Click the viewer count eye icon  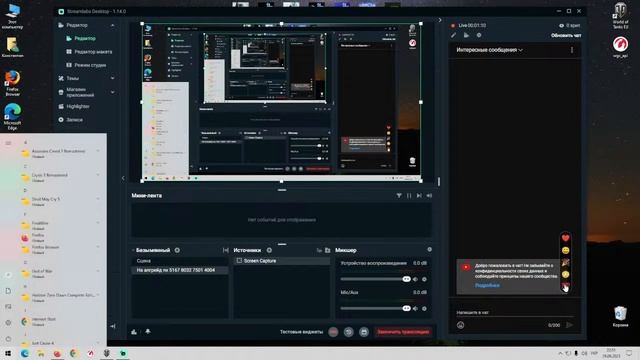tap(561, 25)
